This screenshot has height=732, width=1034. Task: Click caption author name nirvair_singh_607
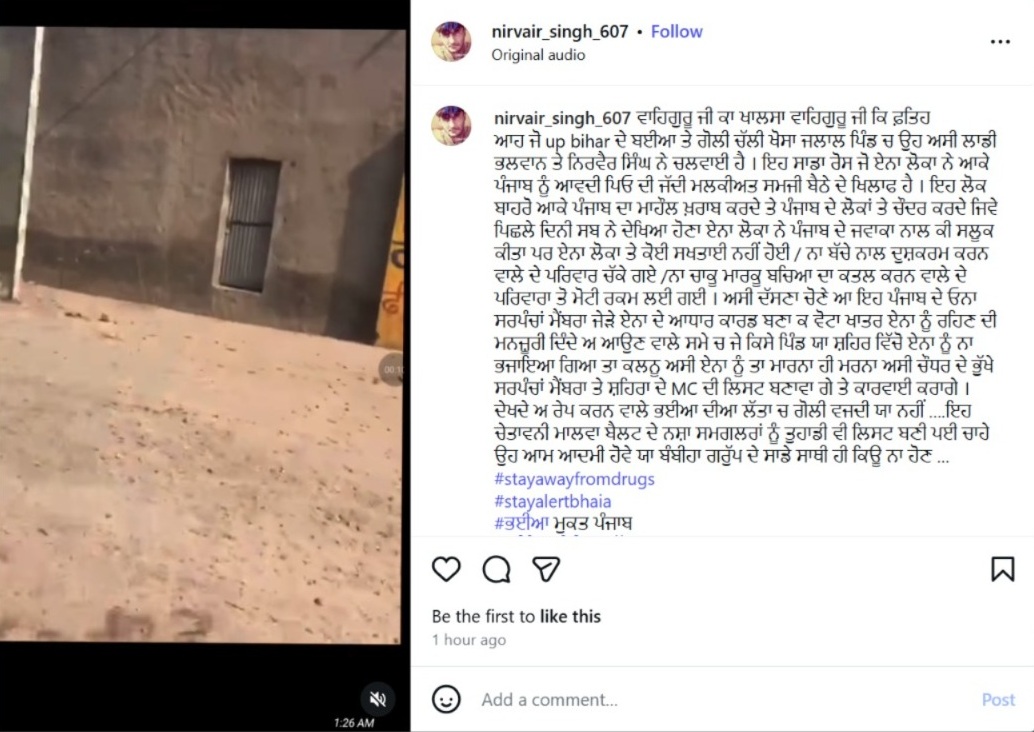tap(563, 118)
